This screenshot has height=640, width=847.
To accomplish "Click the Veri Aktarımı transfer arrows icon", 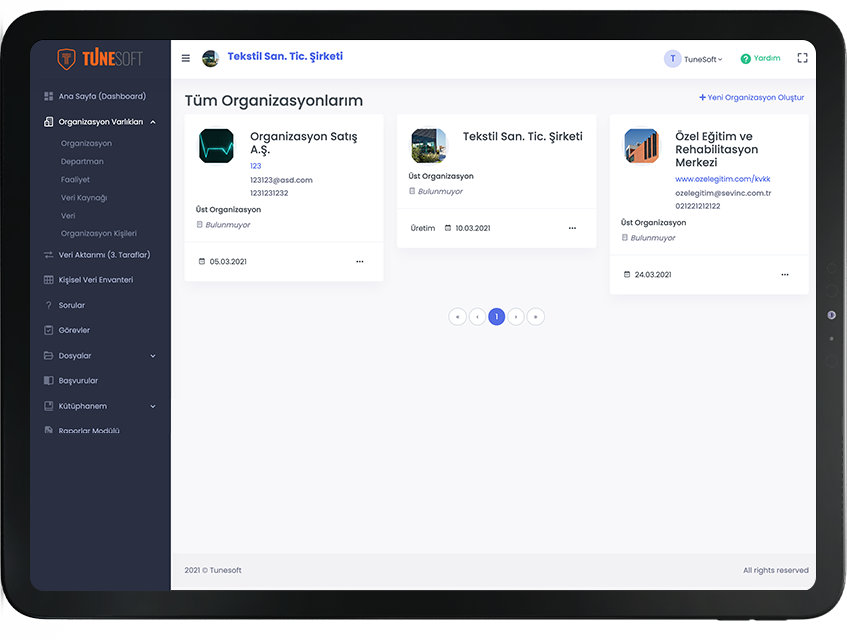I will (49, 255).
